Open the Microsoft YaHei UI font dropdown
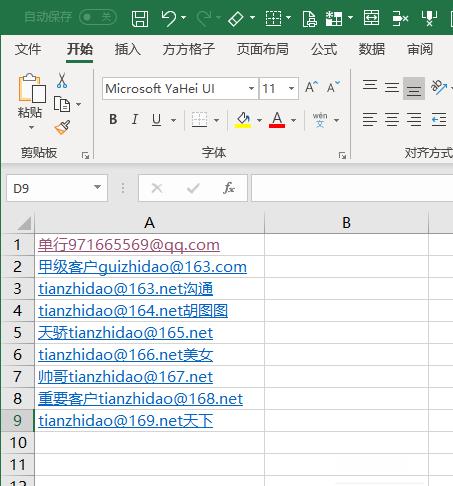Image resolution: width=453 pixels, height=486 pixels. (251, 89)
